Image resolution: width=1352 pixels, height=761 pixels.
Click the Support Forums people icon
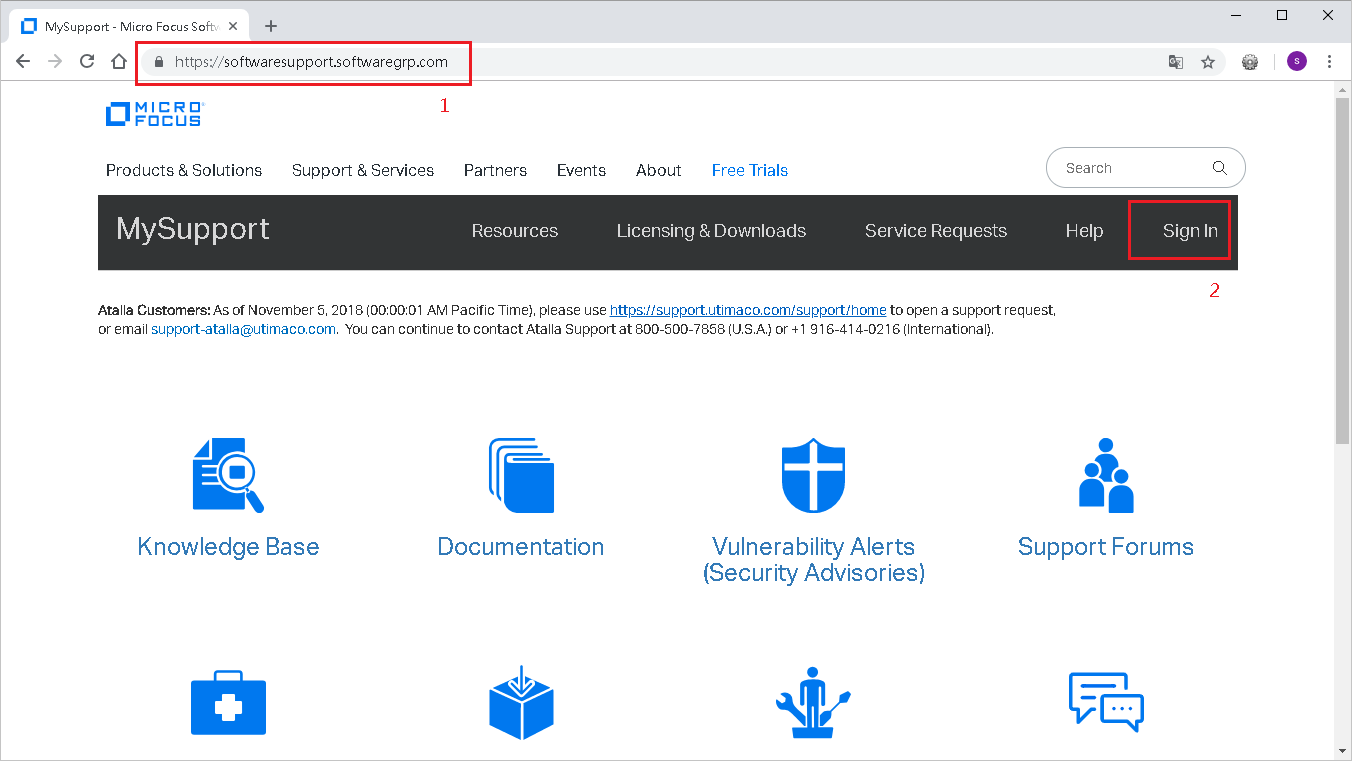coord(1106,476)
